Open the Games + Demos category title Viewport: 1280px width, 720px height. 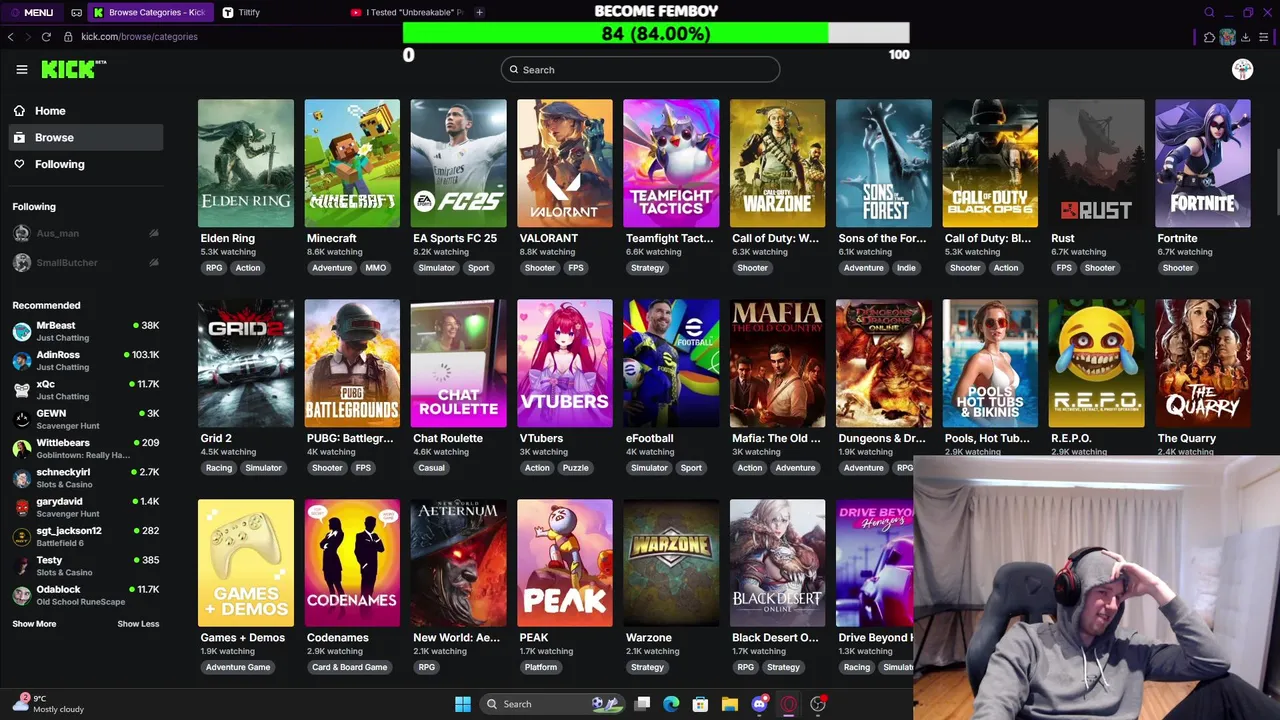point(242,638)
